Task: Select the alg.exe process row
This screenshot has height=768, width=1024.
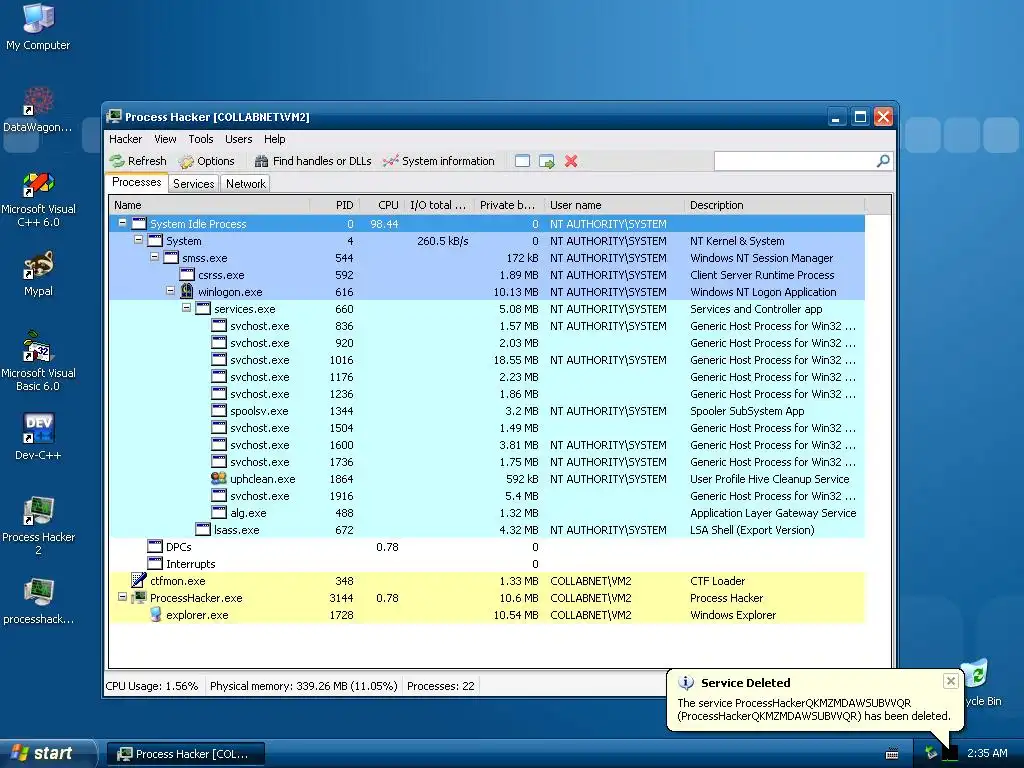Action: 487,513
